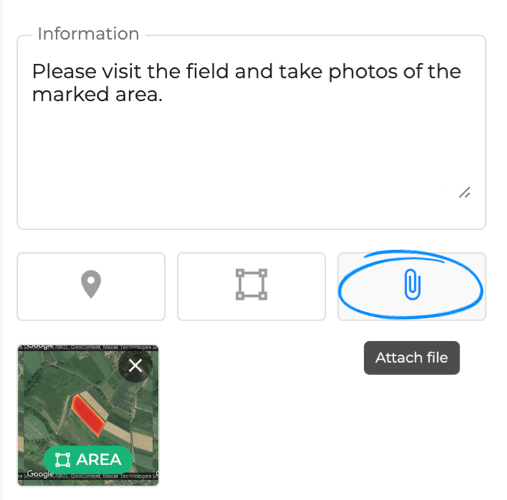507x500 pixels.
Task: Click the paperclip Attach file icon
Action: [x=412, y=284]
